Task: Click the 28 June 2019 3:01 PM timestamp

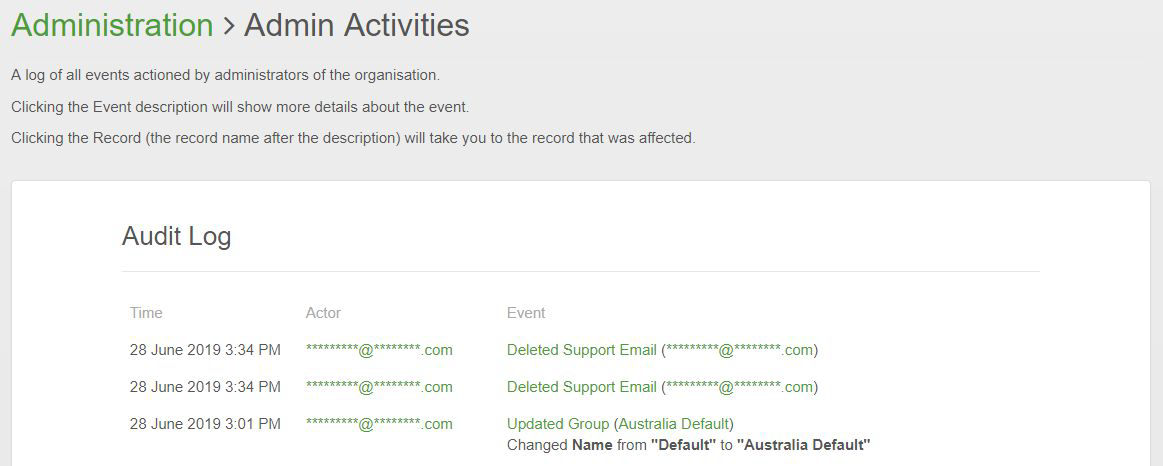Action: pyautogui.click(x=205, y=424)
